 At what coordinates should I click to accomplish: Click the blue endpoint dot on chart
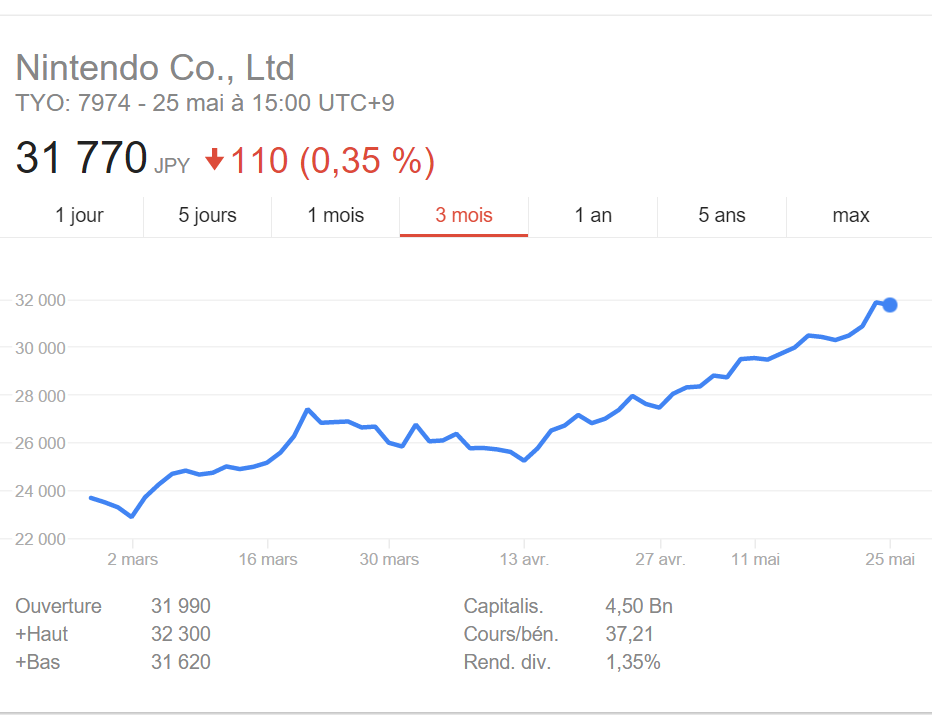890,304
